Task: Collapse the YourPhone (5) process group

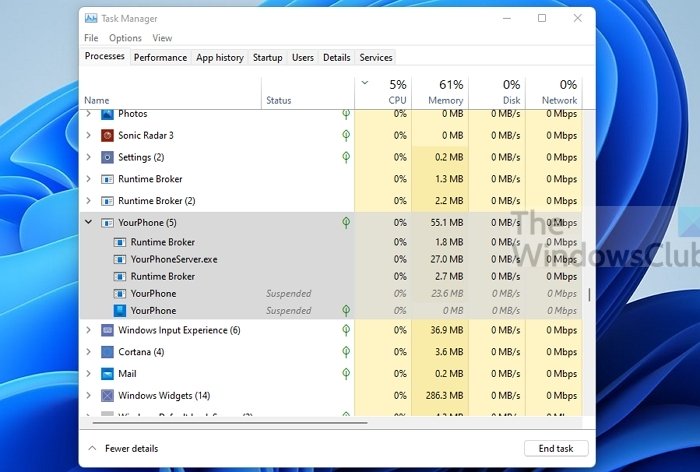Action: click(x=89, y=222)
